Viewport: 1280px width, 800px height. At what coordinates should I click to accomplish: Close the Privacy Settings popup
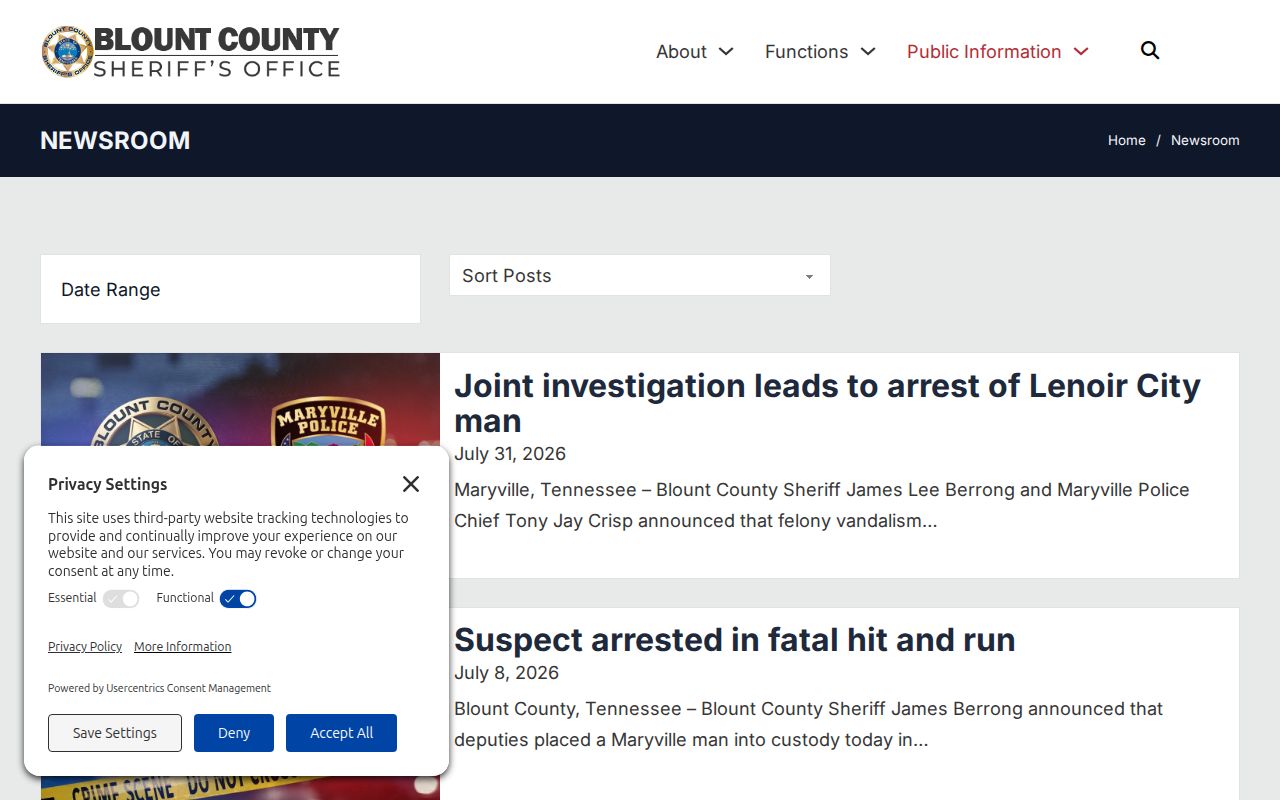(x=411, y=484)
